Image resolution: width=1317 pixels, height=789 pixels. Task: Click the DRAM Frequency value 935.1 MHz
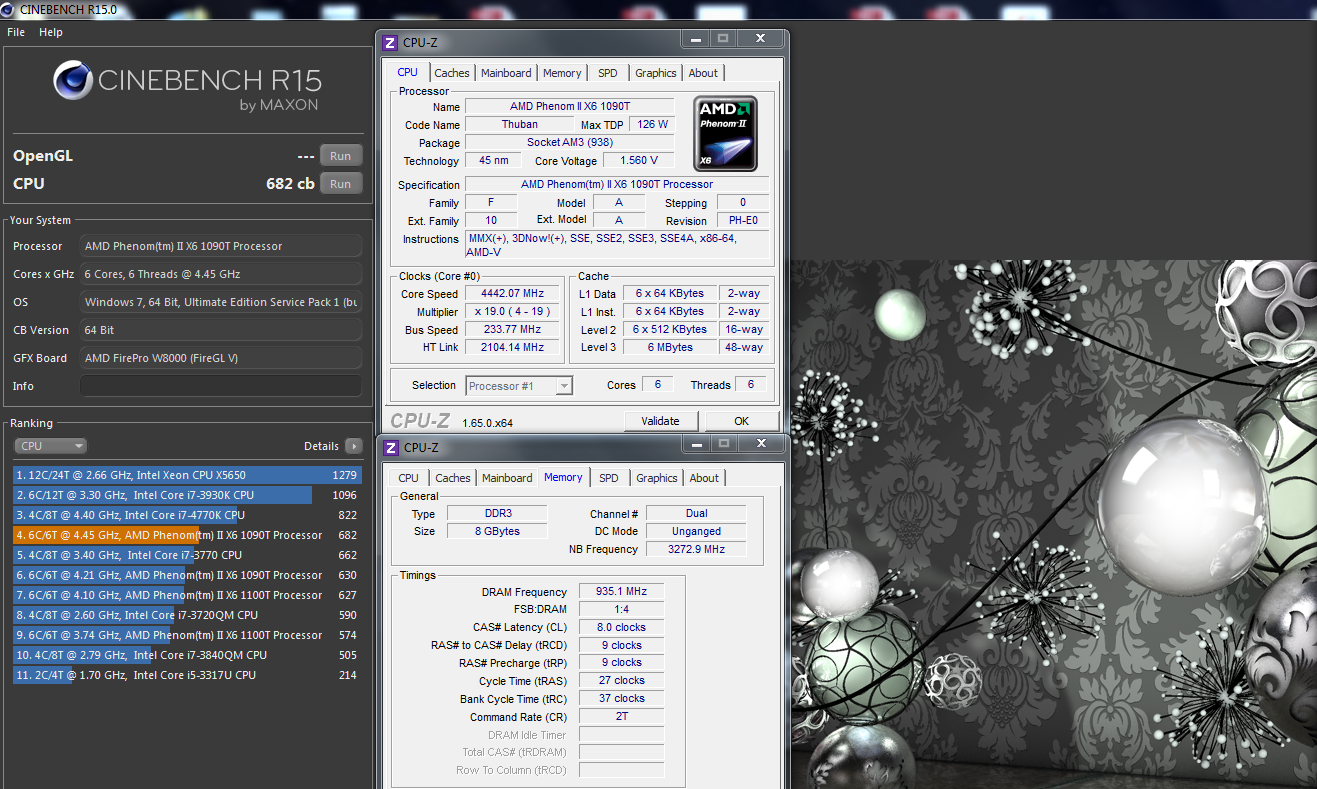(621, 591)
